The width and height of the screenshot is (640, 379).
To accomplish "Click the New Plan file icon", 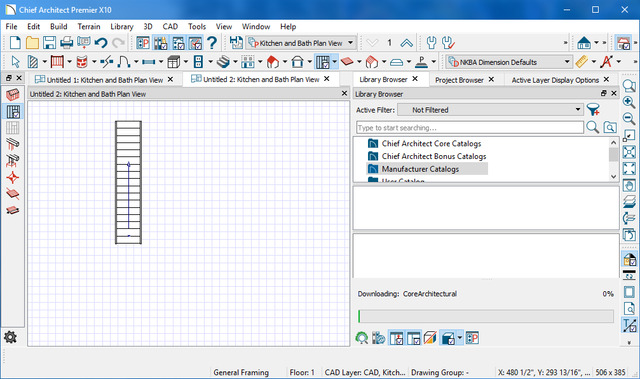I will click(x=15, y=43).
